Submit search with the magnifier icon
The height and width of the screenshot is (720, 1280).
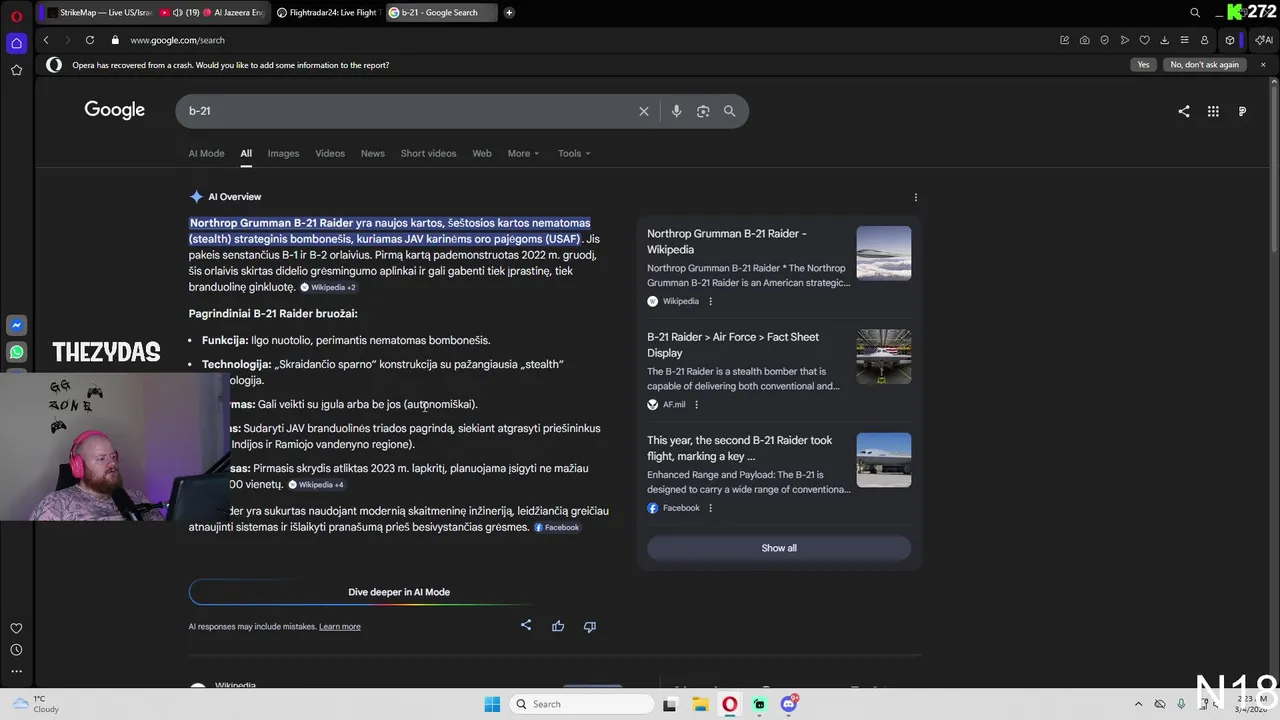tap(729, 111)
